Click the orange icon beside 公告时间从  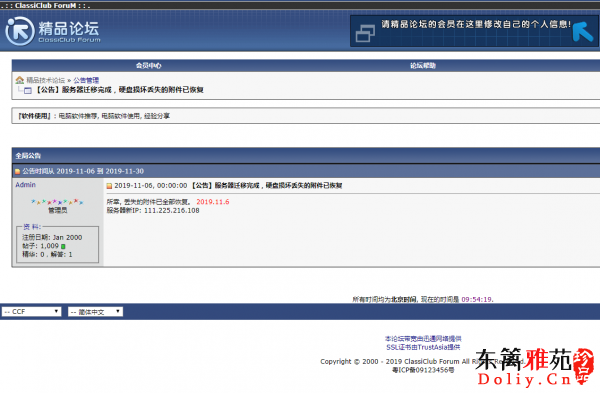18,171
